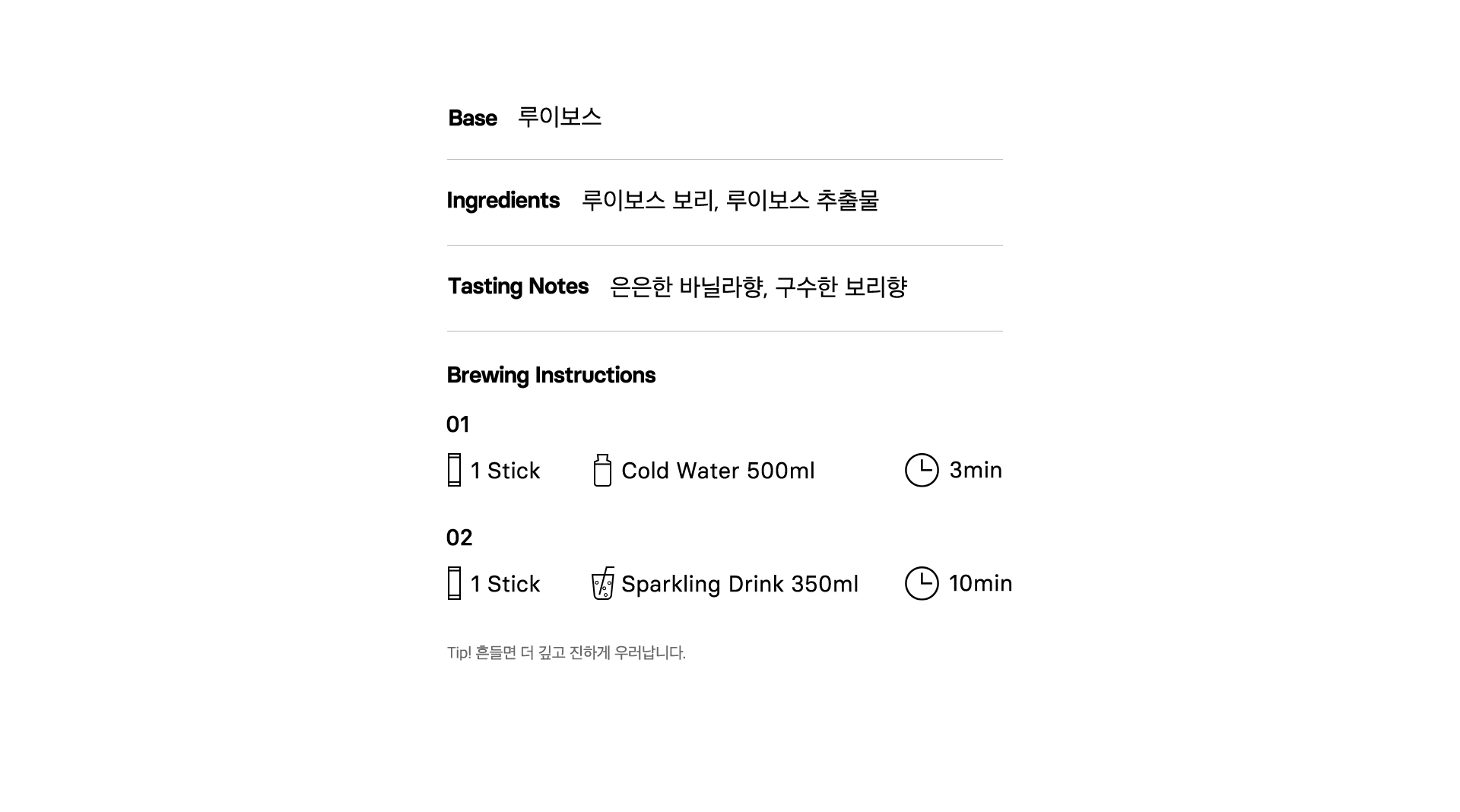Click the Cold Water 500ml text

(x=718, y=471)
